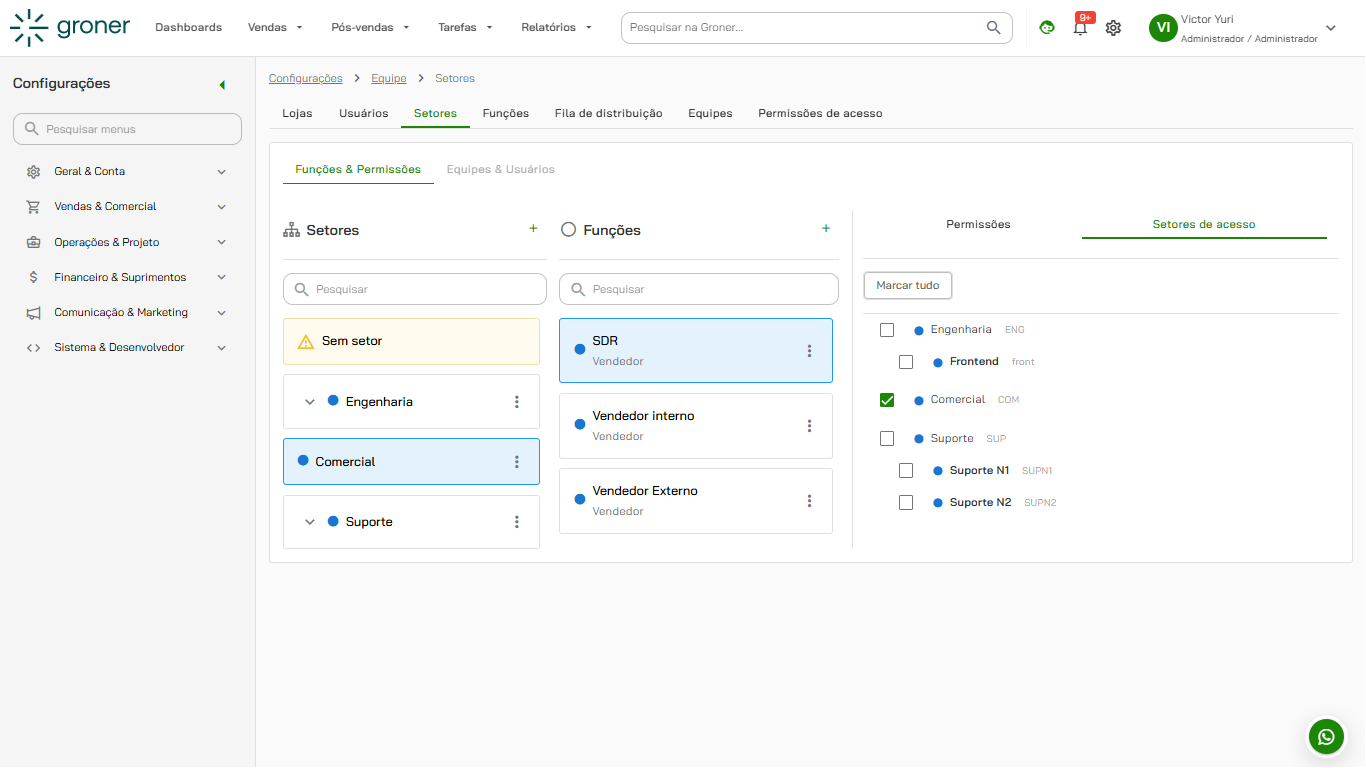This screenshot has width=1366, height=768.
Task: Open the notifications bell icon
Action: [1080, 28]
